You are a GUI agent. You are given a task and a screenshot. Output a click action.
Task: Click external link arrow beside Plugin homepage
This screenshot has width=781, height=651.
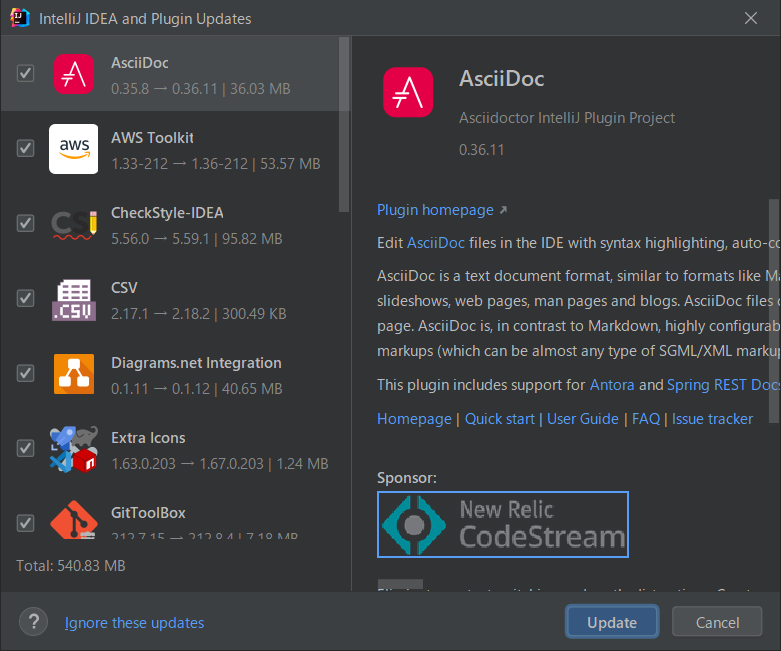coord(504,210)
